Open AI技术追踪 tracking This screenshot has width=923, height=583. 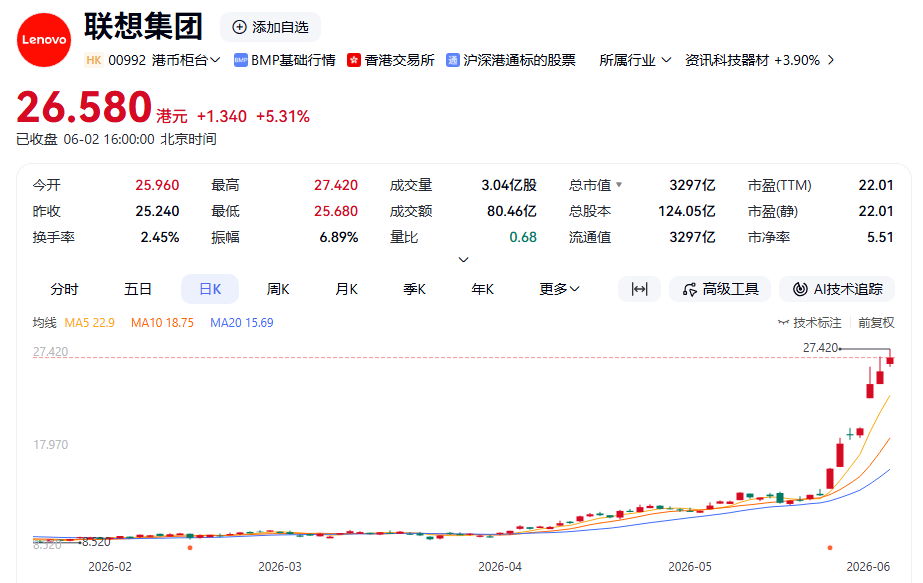(837, 289)
